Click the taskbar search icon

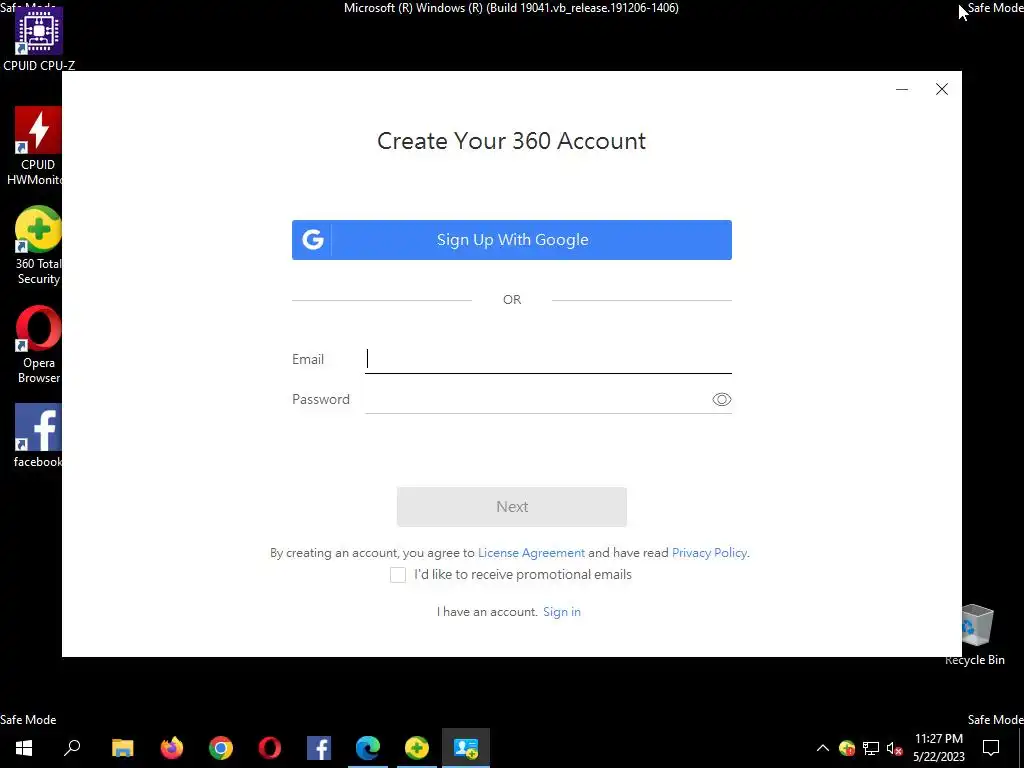point(72,748)
